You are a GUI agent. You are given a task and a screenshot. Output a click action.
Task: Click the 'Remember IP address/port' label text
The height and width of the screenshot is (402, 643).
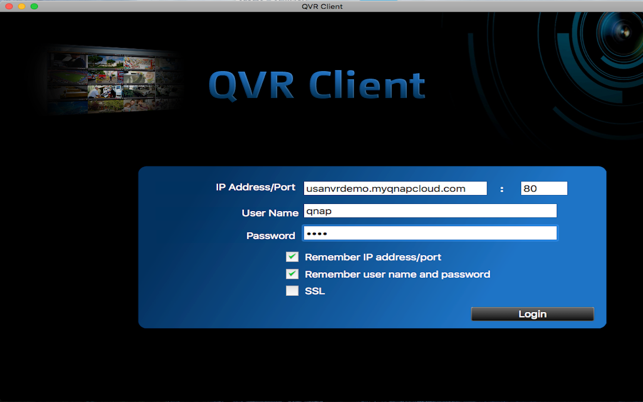tap(373, 257)
